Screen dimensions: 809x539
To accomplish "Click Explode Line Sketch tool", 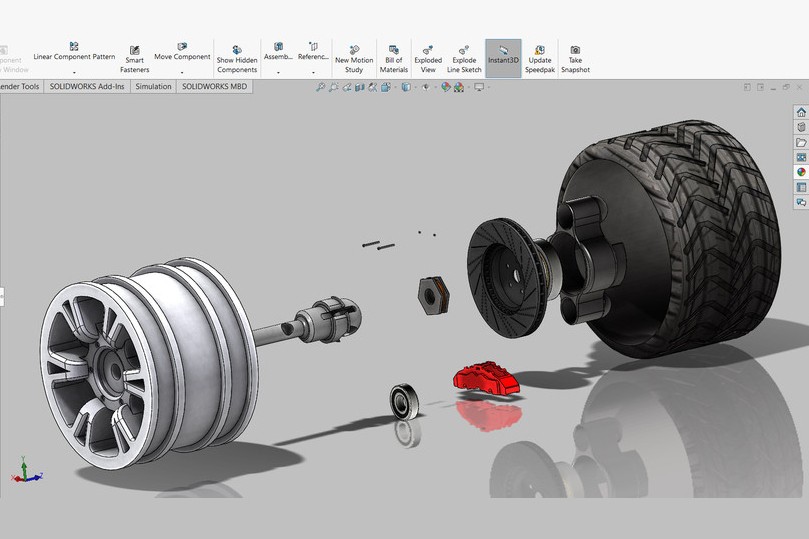I will click(x=464, y=59).
